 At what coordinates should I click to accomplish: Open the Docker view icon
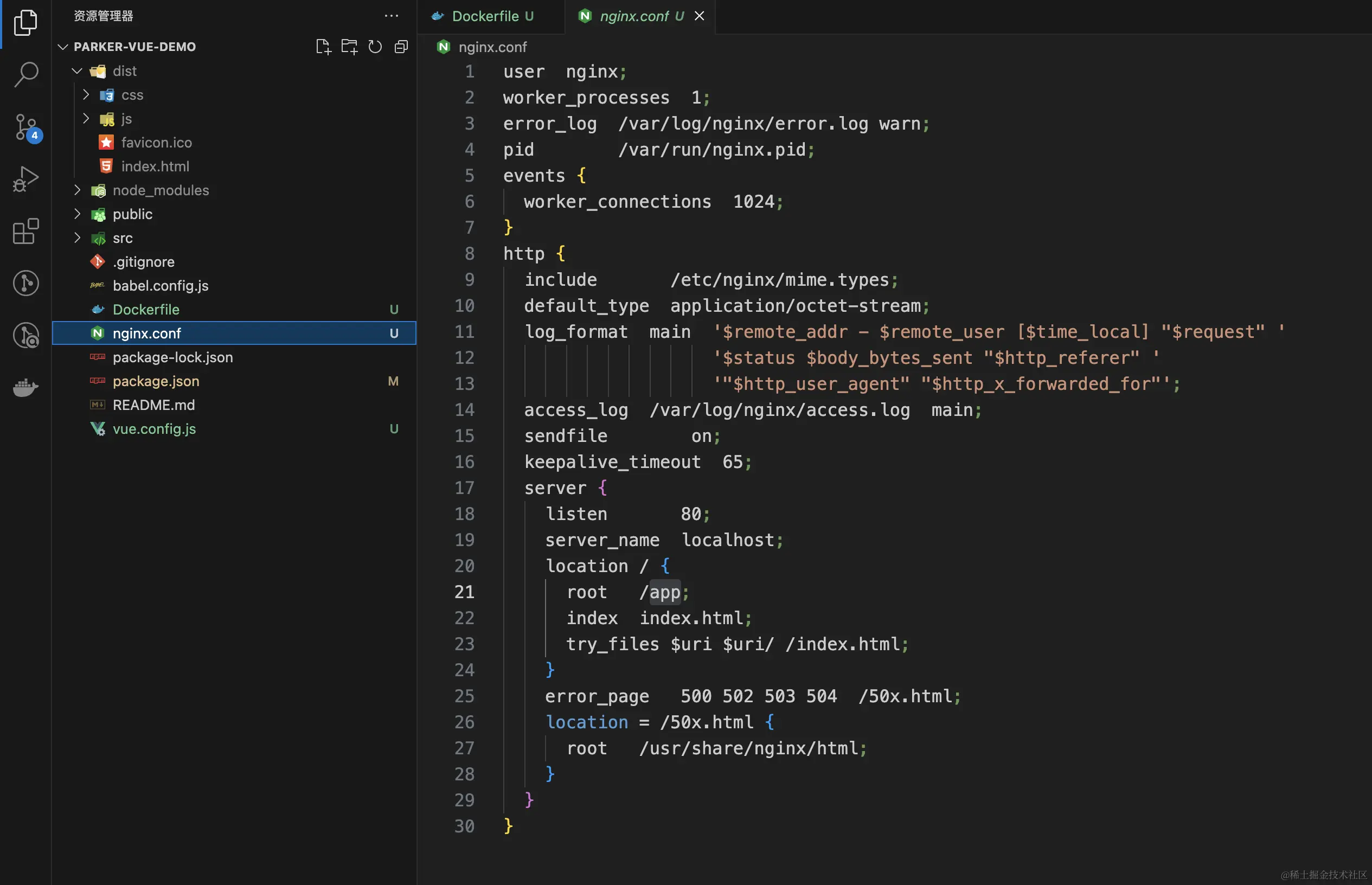pyautogui.click(x=25, y=388)
